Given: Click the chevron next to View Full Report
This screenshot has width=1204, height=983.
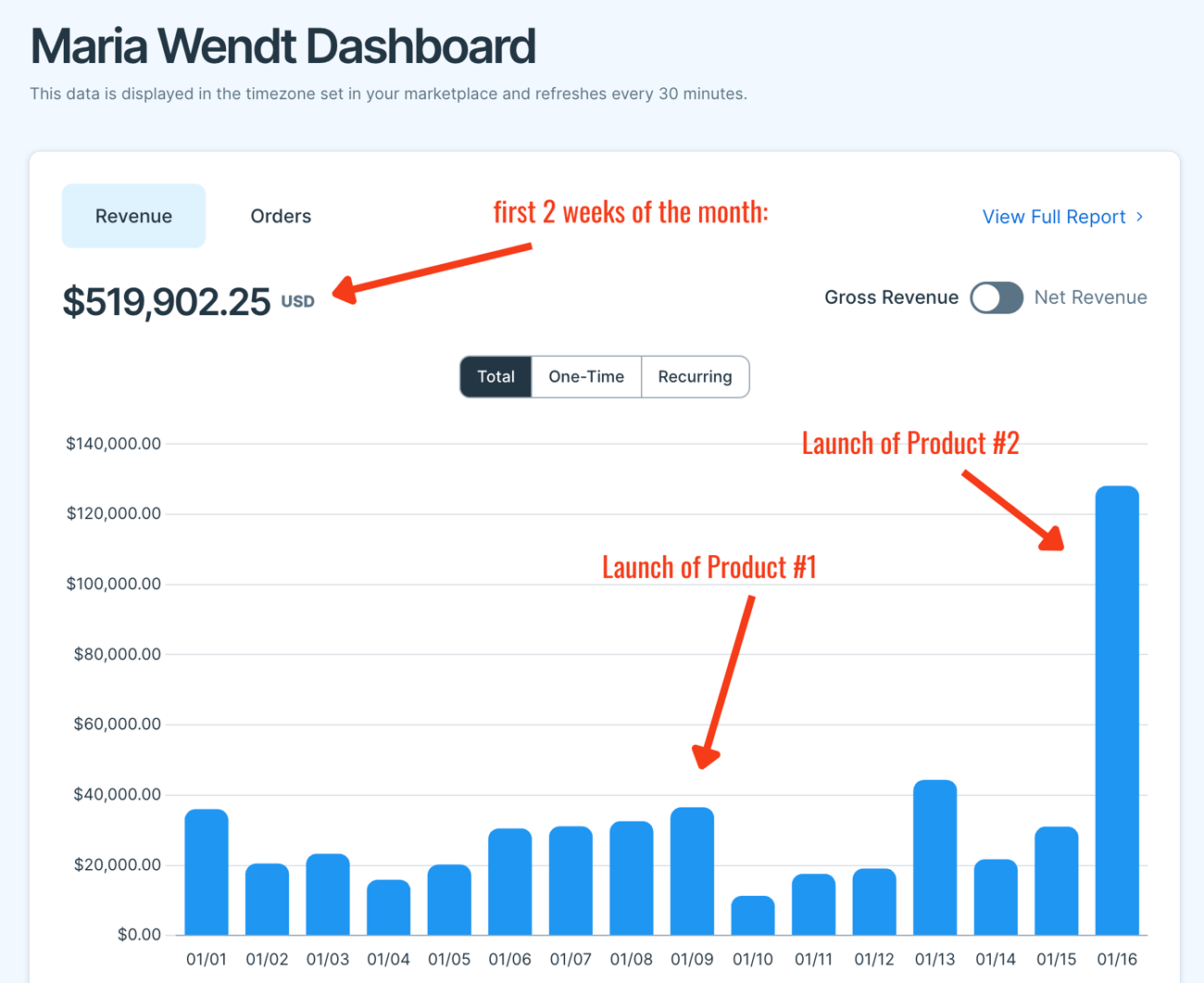Looking at the screenshot, I should 1140,217.
